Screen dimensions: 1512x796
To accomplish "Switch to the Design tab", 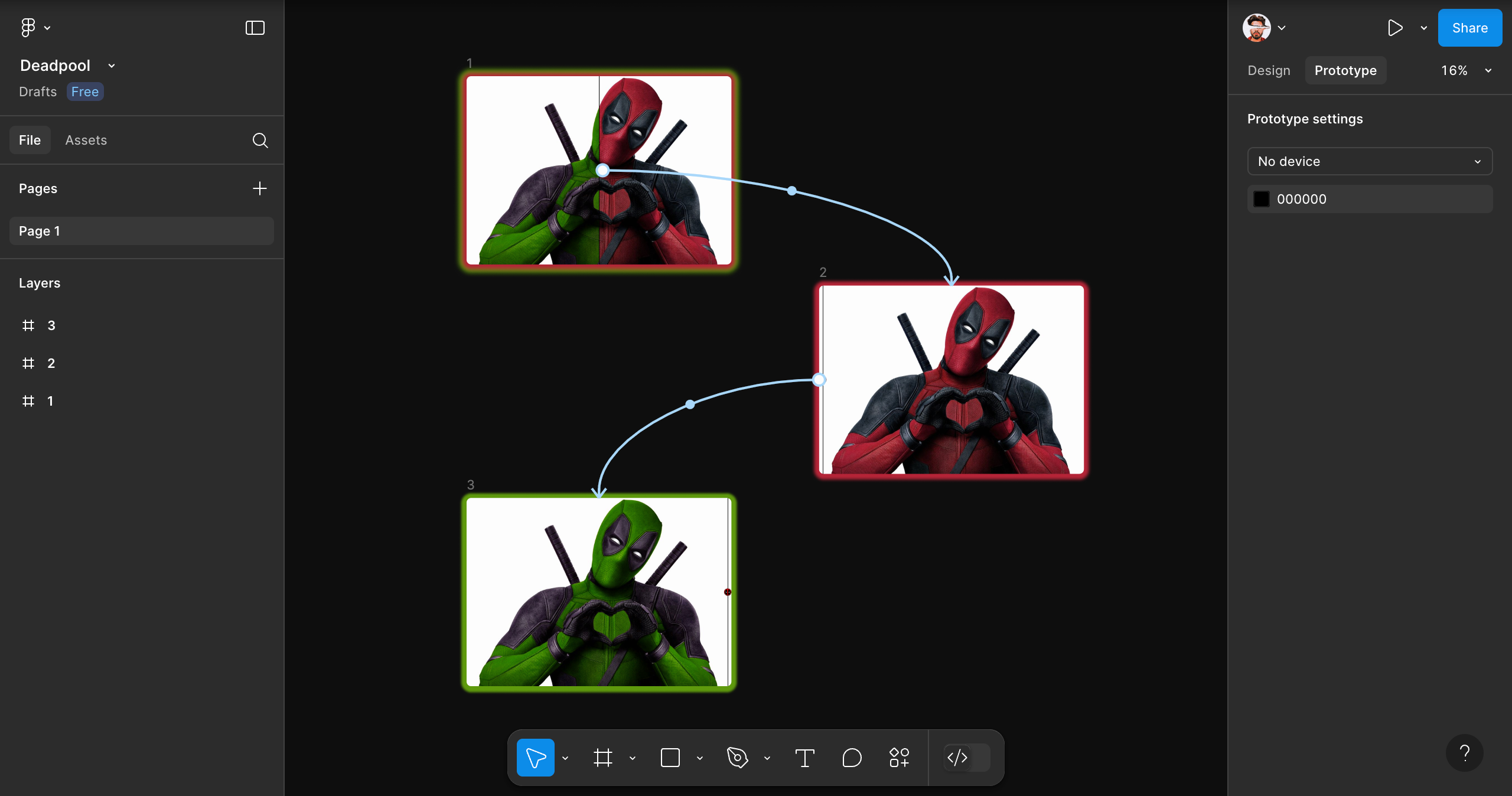I will pos(1269,71).
